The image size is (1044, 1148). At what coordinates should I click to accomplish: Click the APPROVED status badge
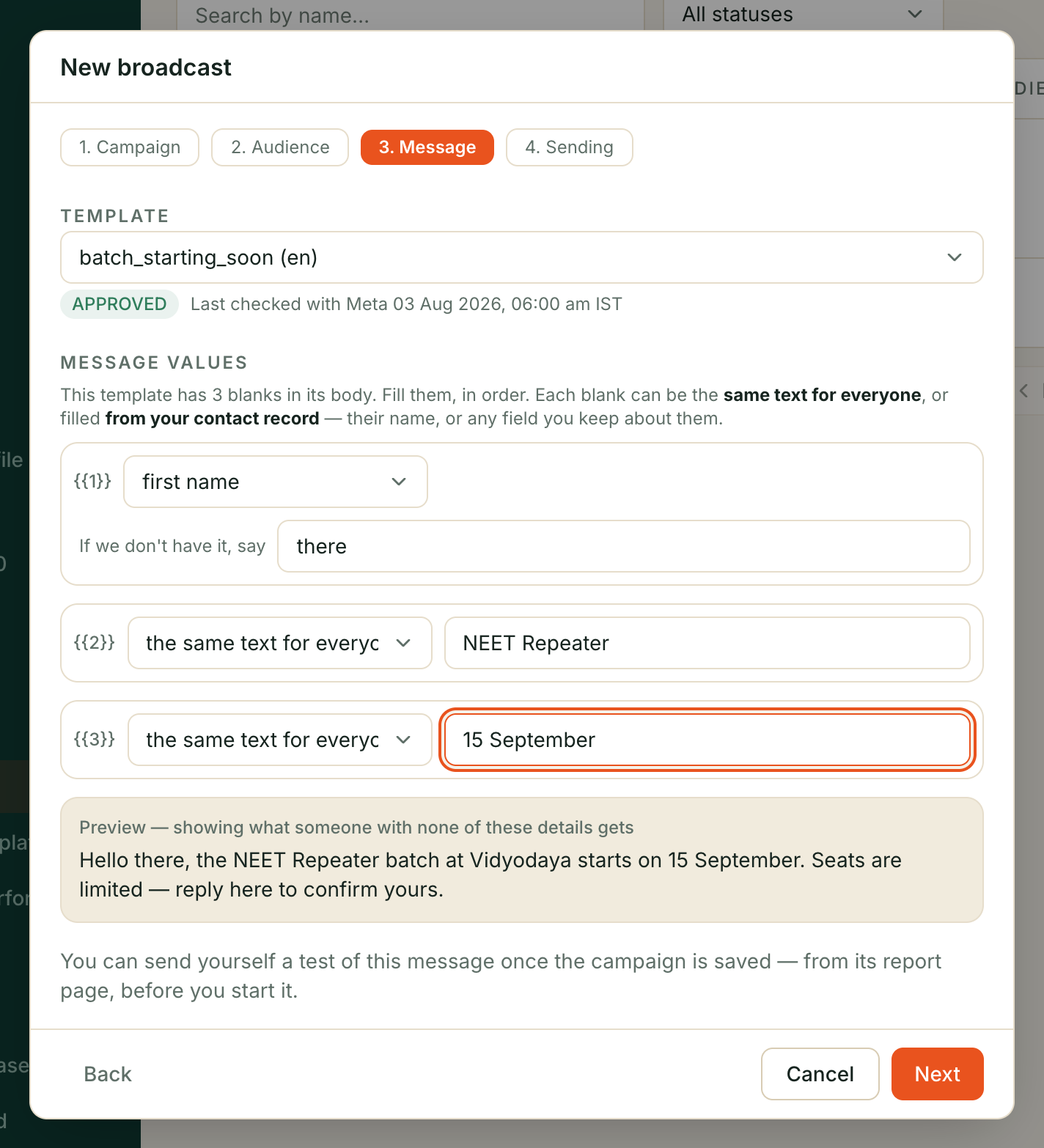tap(120, 304)
